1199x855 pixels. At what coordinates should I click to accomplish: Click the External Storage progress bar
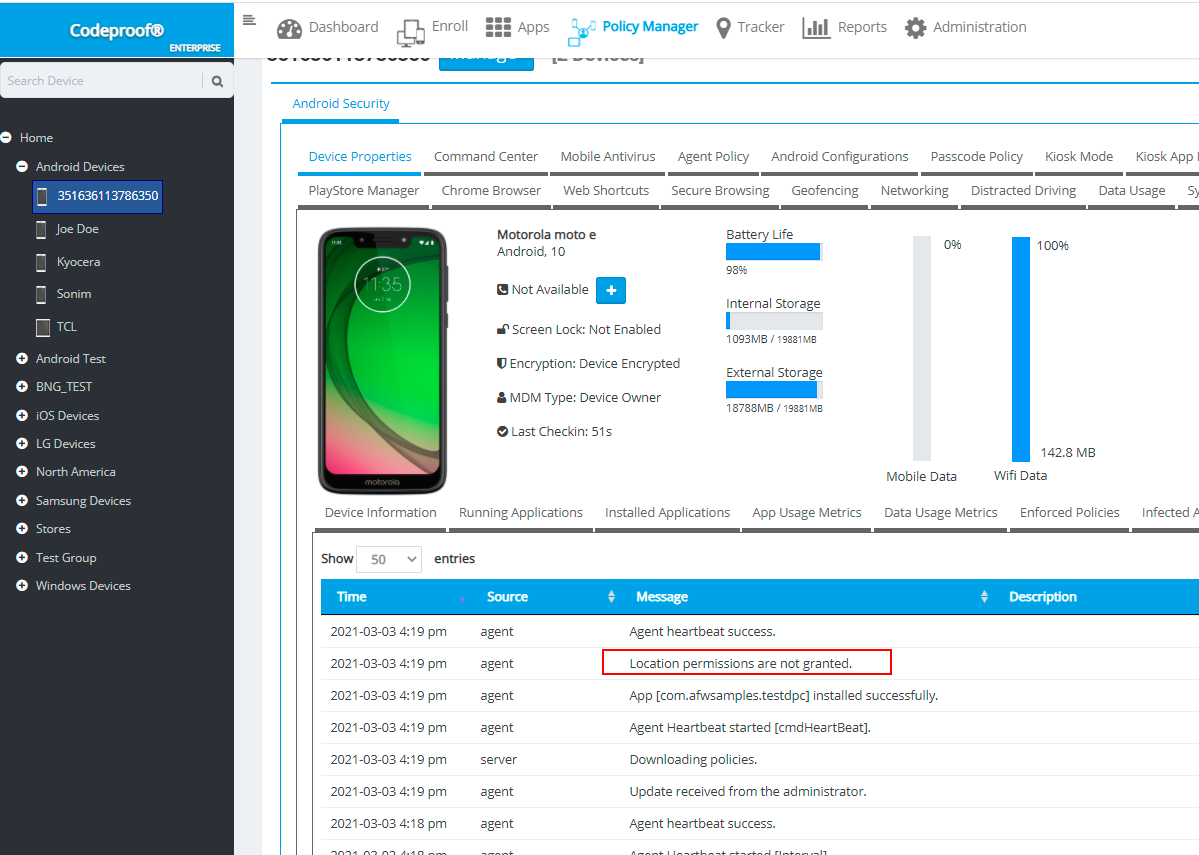pos(774,390)
